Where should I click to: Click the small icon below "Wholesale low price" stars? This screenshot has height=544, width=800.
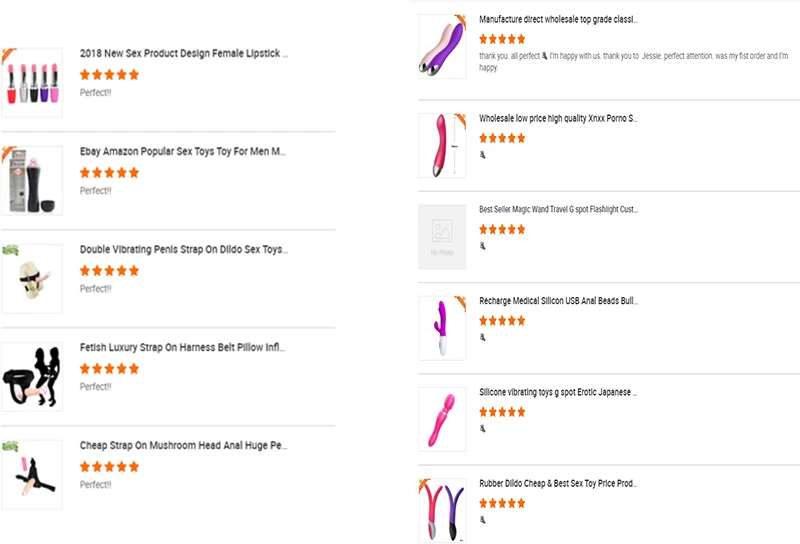[483, 155]
